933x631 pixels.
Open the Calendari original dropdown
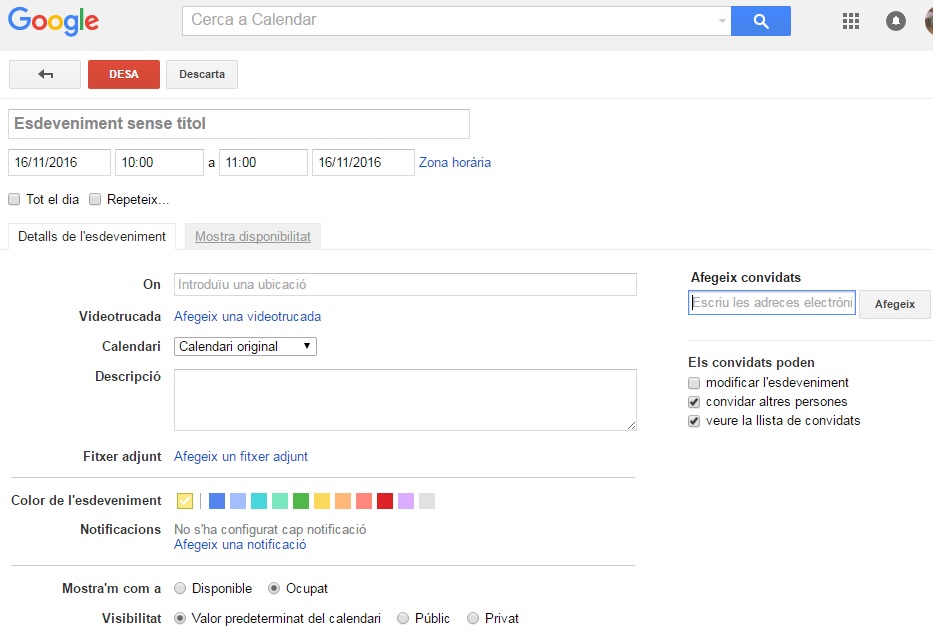click(245, 346)
